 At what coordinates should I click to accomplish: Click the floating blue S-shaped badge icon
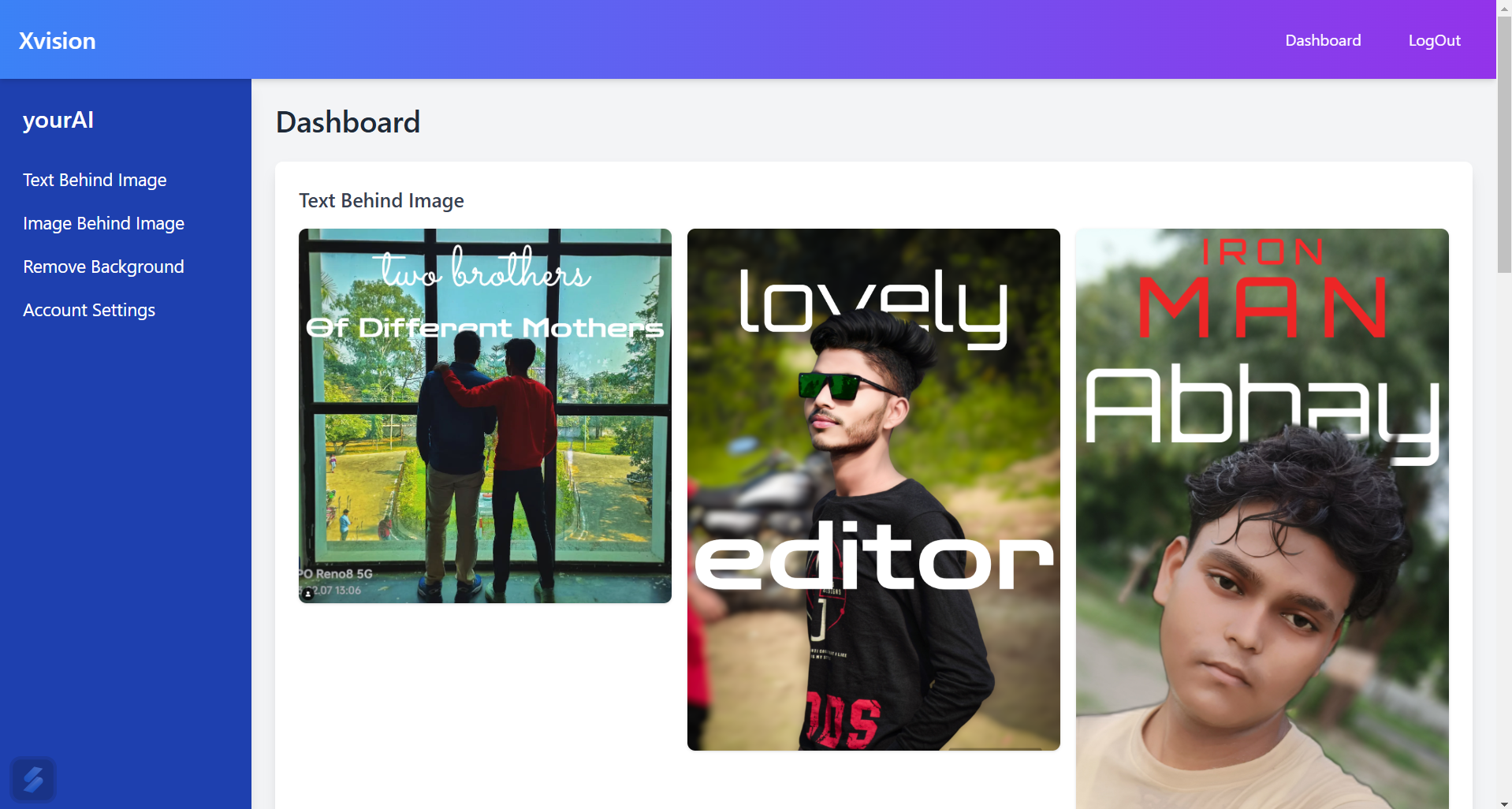tap(33, 780)
